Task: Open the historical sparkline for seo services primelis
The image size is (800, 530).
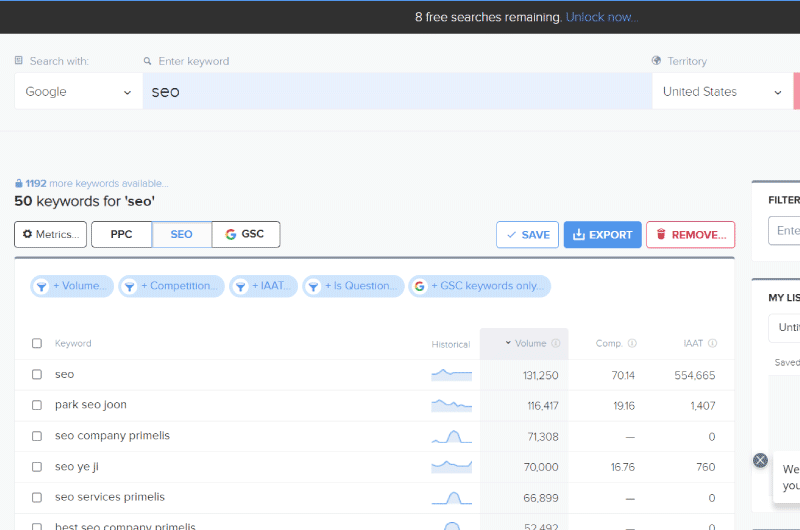Action: point(452,498)
